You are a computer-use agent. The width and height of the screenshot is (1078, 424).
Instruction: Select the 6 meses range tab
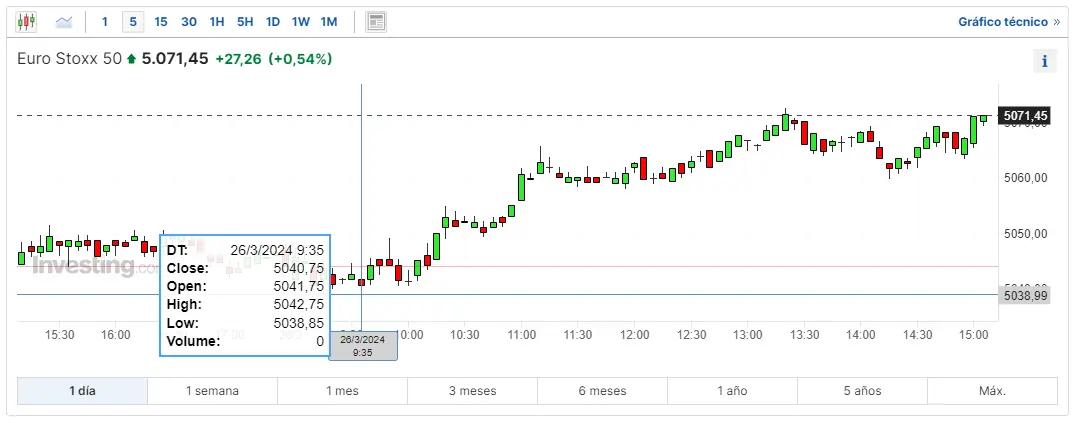click(x=602, y=391)
